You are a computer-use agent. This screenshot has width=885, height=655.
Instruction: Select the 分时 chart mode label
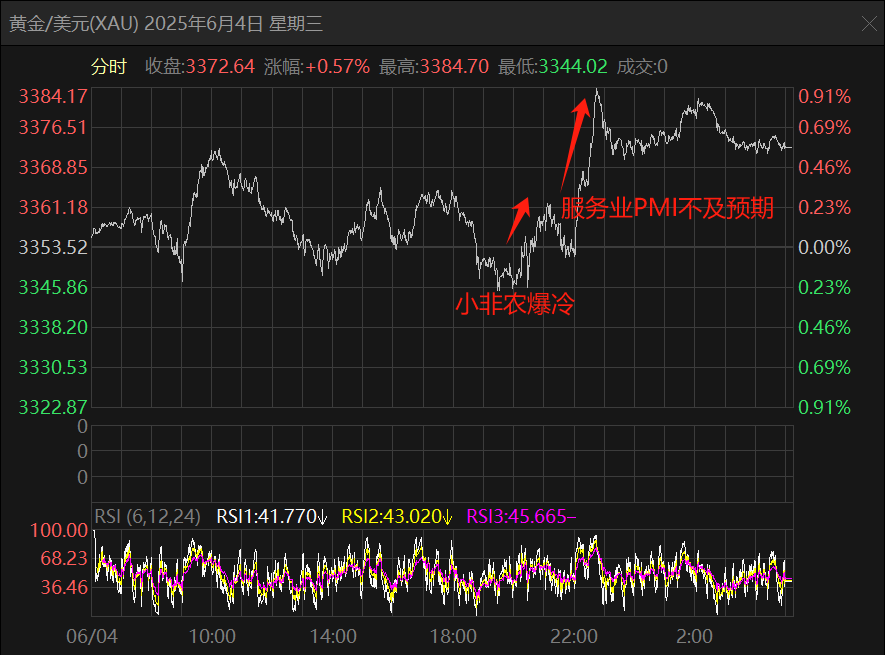109,67
